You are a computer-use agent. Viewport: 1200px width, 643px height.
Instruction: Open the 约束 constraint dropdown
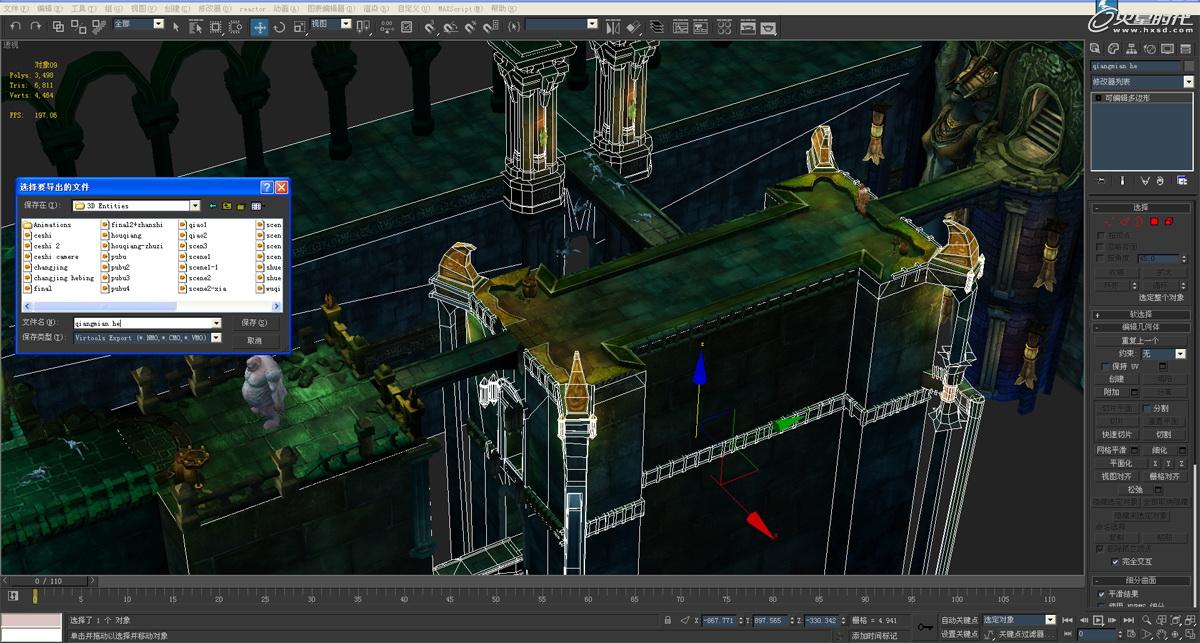tap(1164, 354)
